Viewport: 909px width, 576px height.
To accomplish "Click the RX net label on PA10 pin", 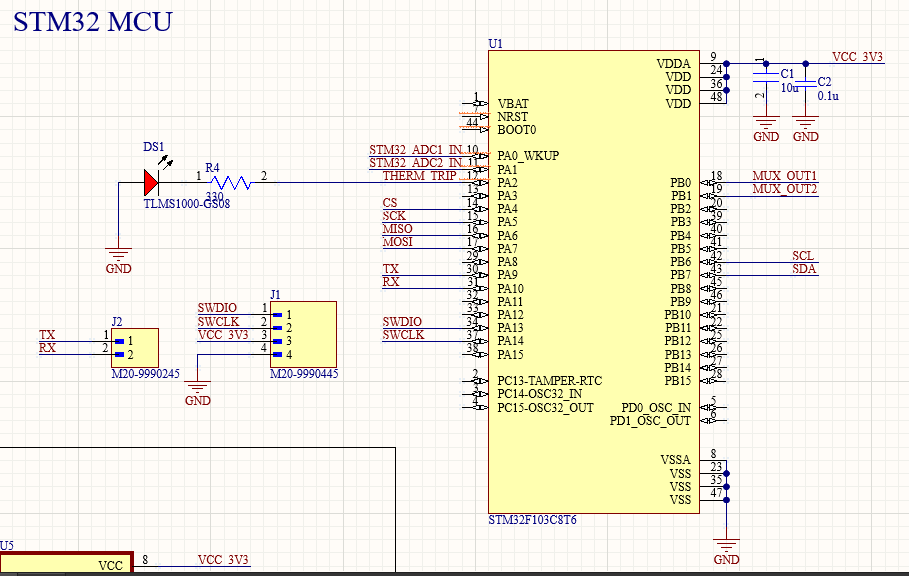I will (x=391, y=282).
